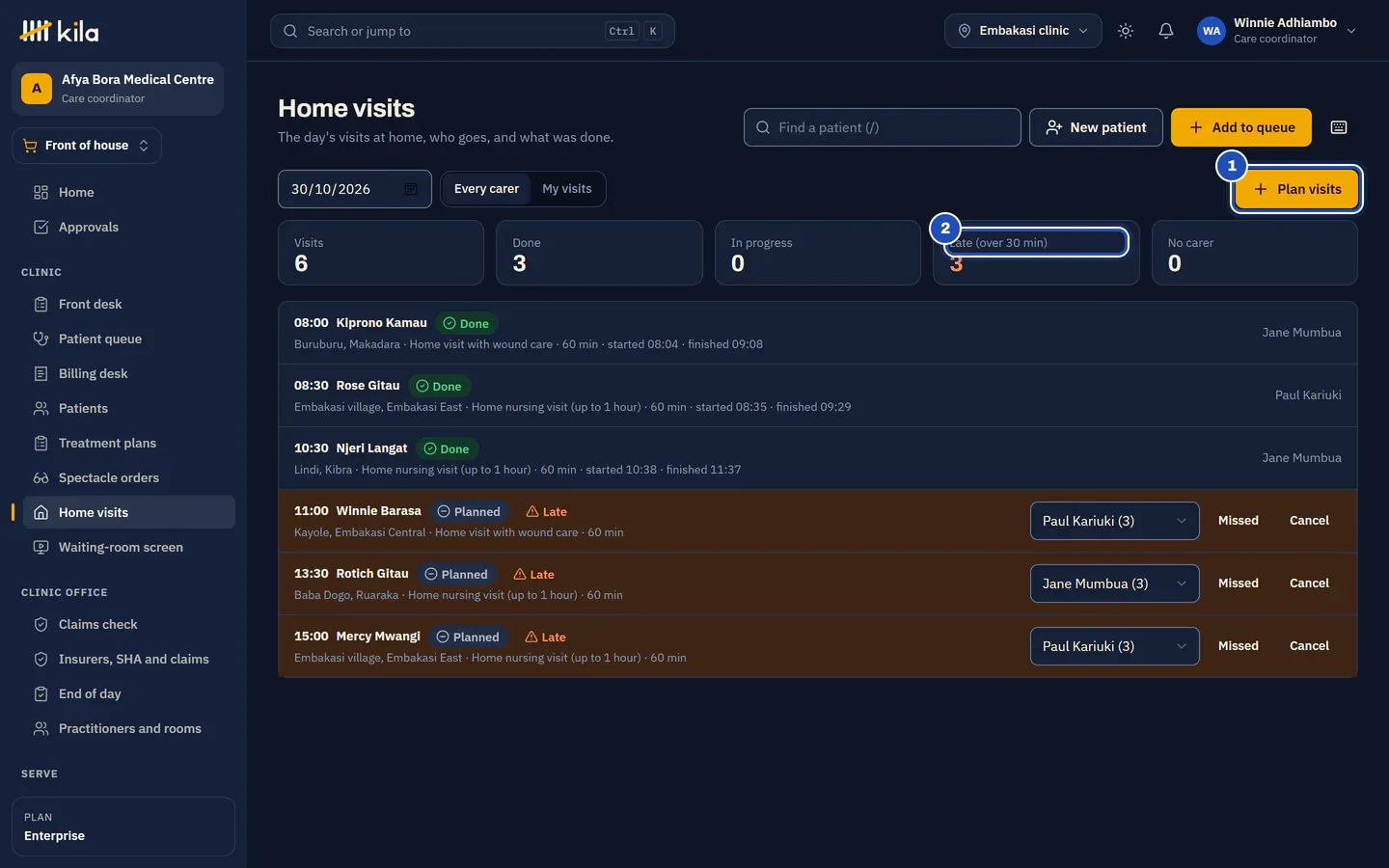Click the Done count card

click(x=599, y=253)
